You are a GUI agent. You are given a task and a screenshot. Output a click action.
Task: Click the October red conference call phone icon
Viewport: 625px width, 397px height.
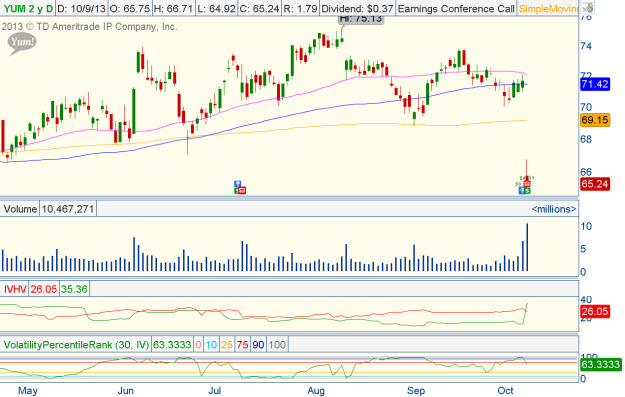point(527,184)
